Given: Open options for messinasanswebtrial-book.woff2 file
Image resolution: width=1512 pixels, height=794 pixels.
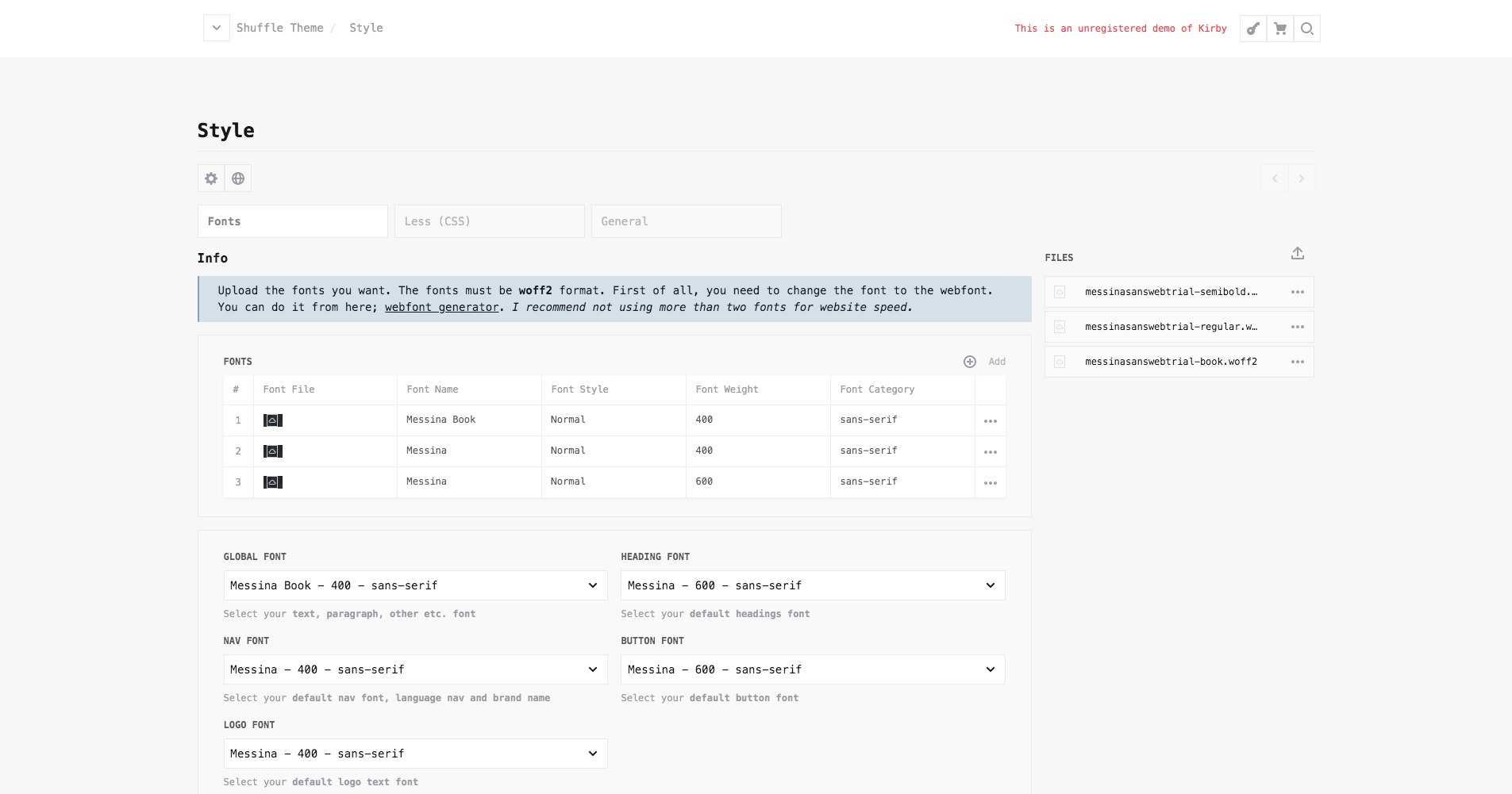Looking at the screenshot, I should point(1298,362).
